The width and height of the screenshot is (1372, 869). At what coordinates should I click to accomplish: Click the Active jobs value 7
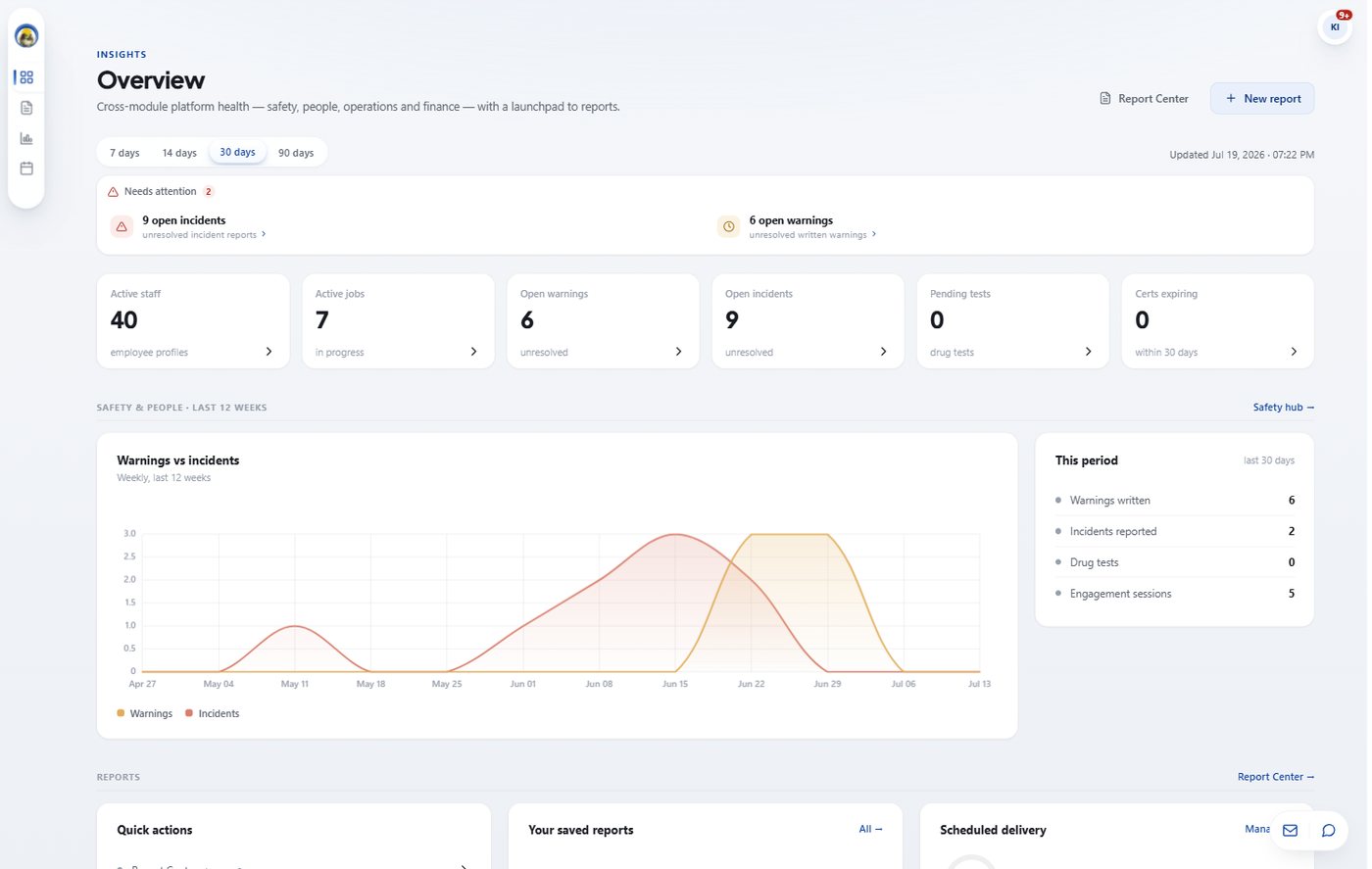(321, 320)
